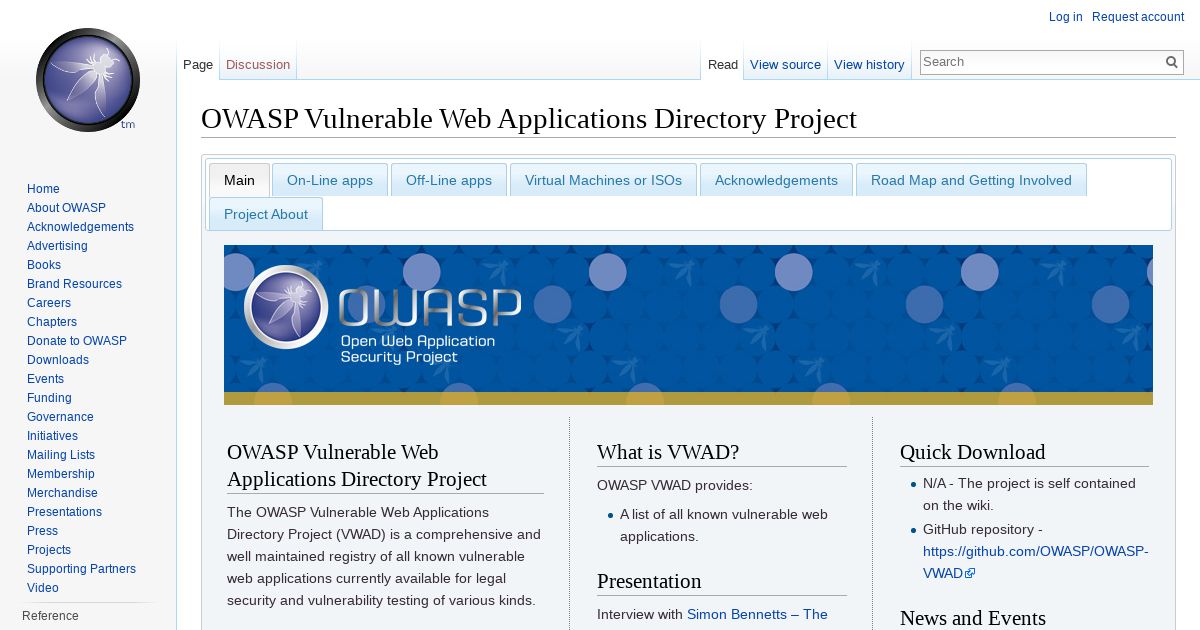
Task: Open View source
Action: 785,64
